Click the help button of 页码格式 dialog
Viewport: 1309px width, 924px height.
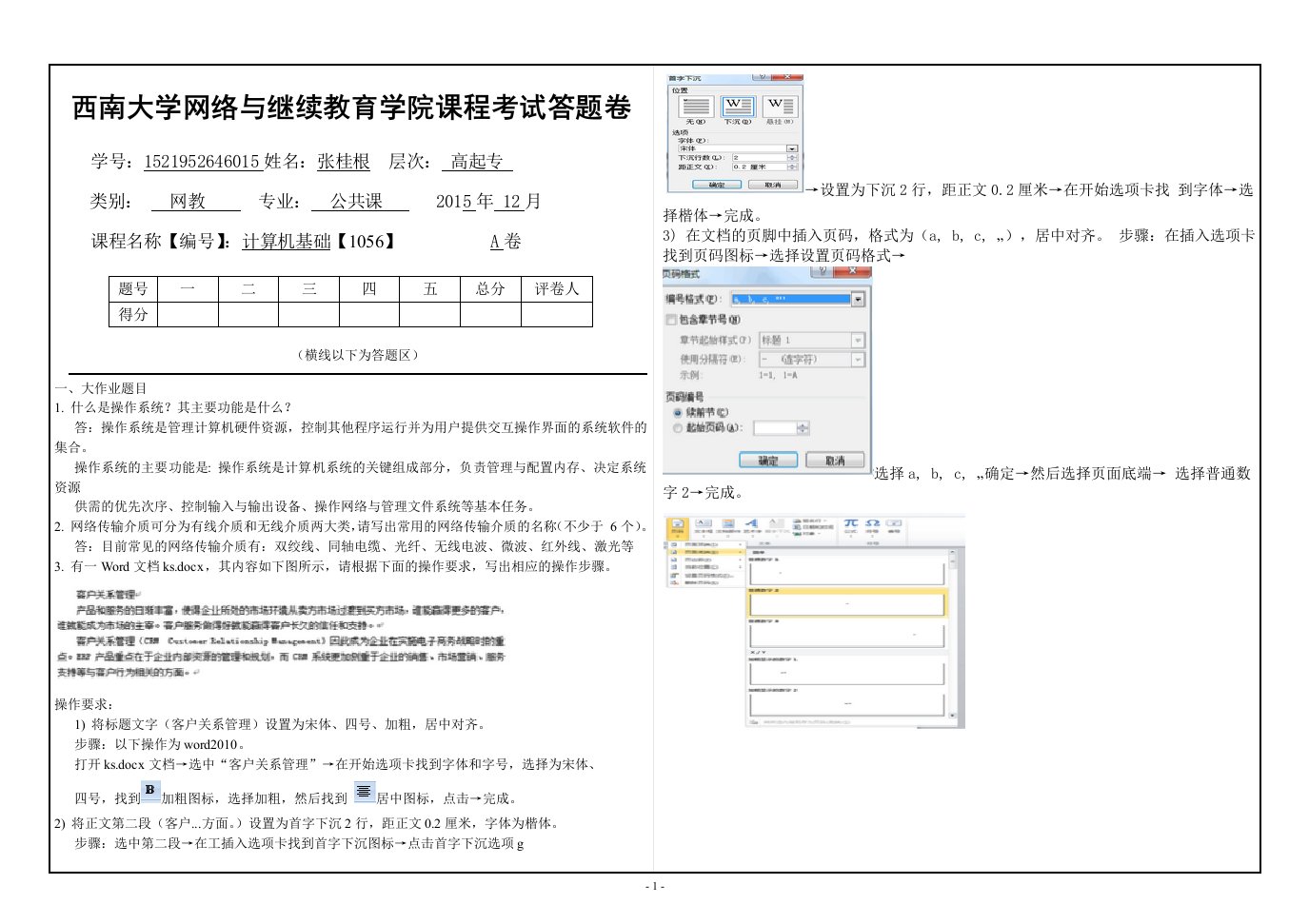point(823,270)
